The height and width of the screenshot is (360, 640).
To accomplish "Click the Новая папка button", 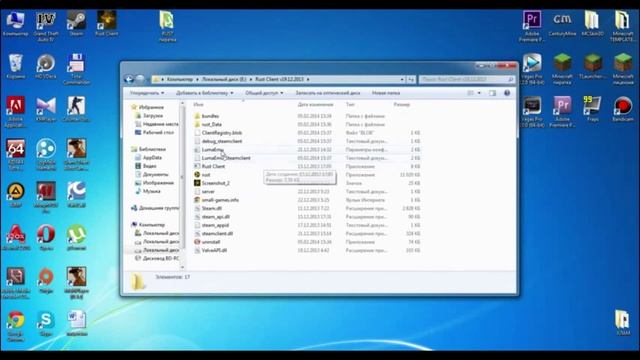I will 386,93.
